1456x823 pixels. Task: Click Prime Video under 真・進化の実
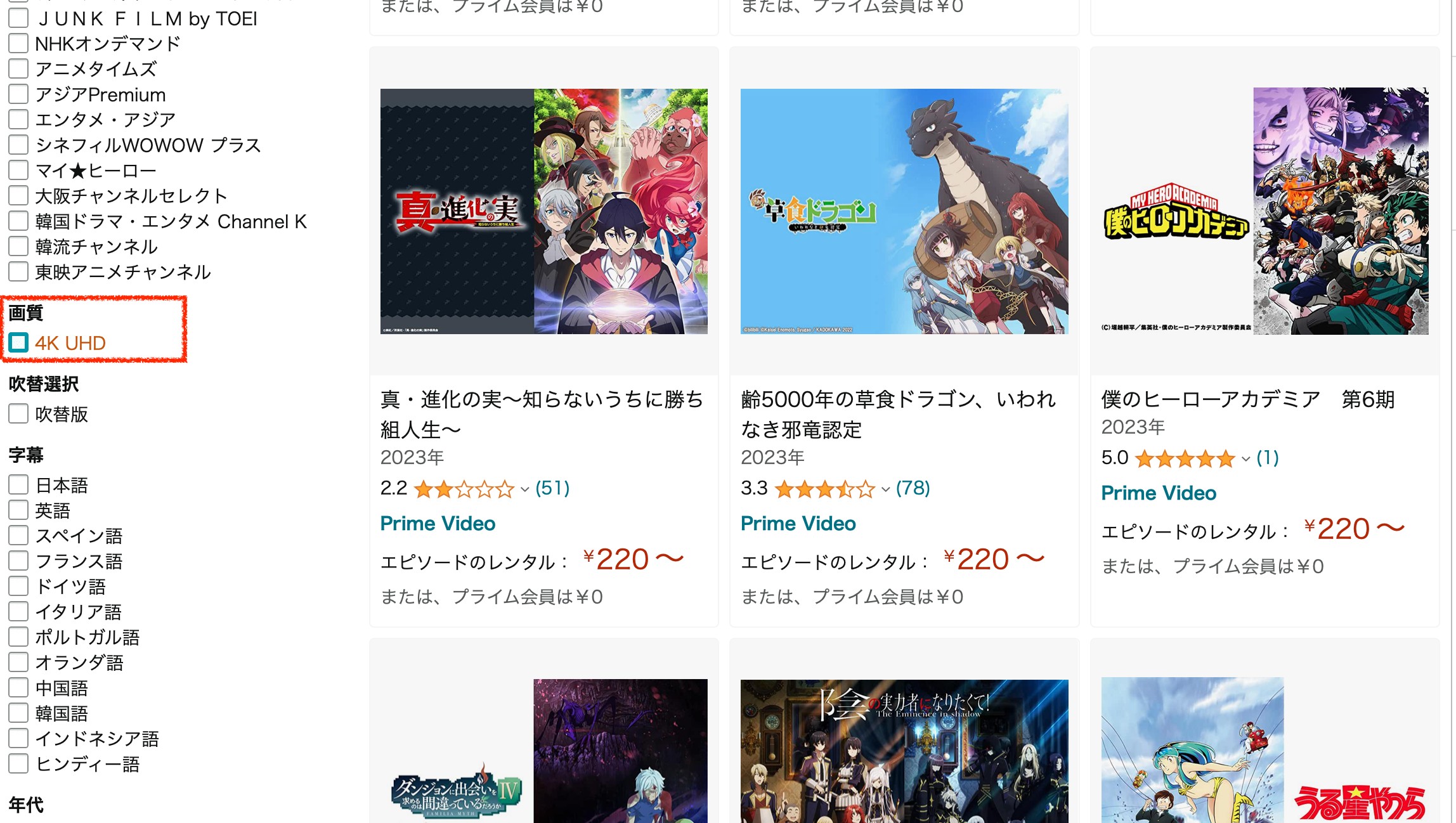coord(438,524)
